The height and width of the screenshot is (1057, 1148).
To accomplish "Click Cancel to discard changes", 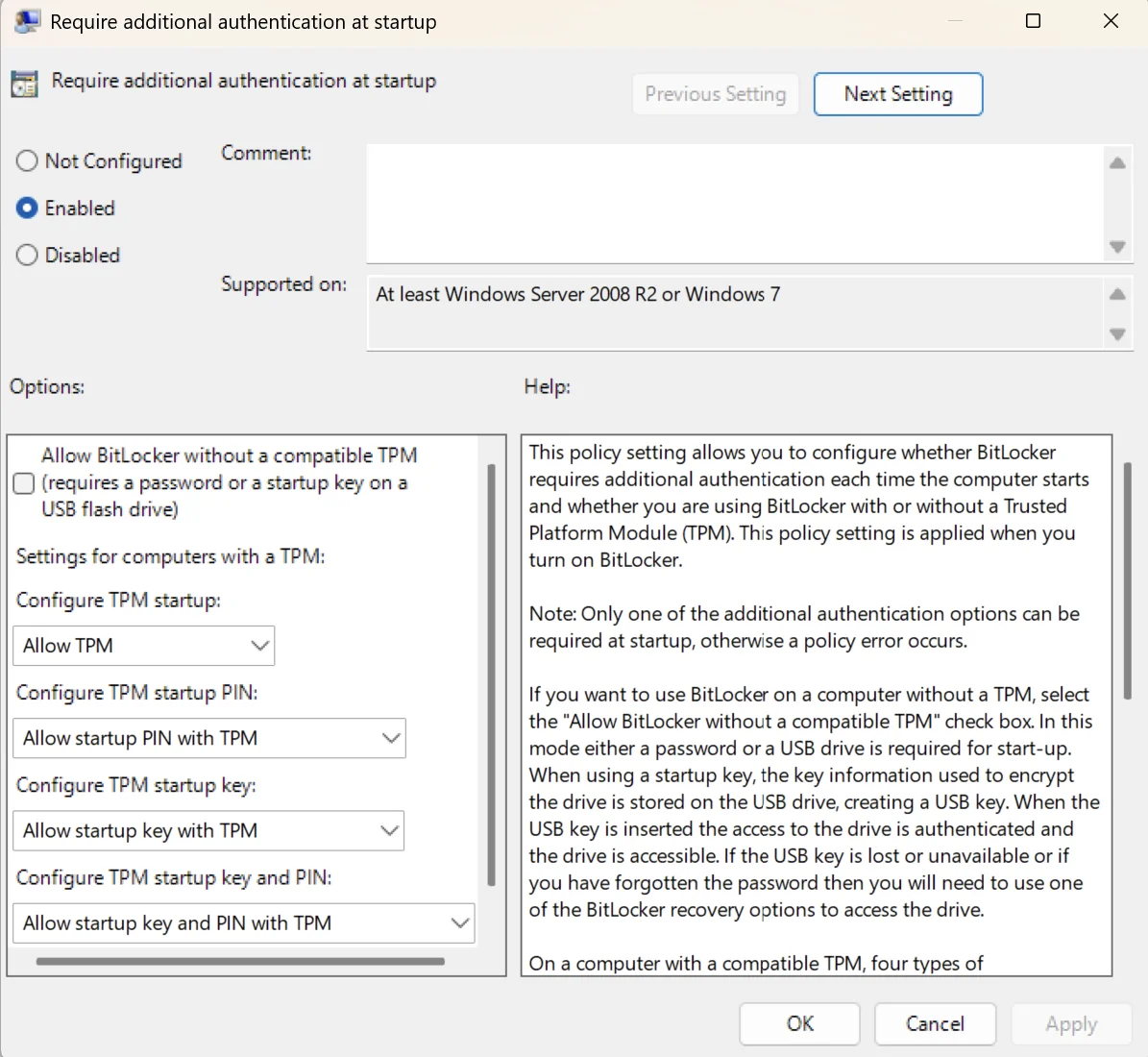I will pos(935,1023).
